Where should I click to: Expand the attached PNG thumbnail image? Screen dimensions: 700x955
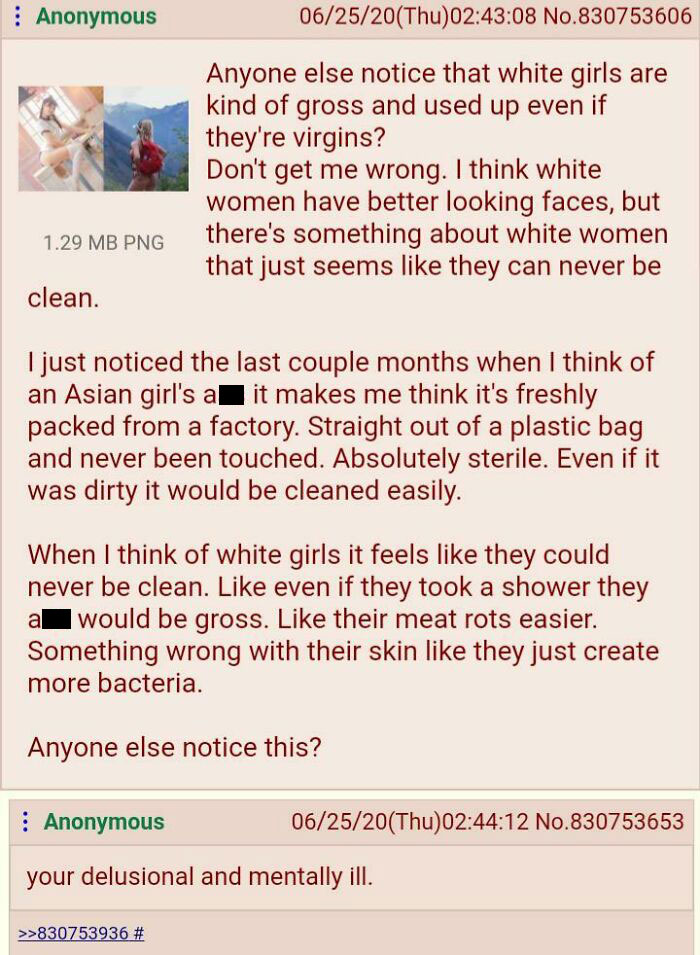103,139
